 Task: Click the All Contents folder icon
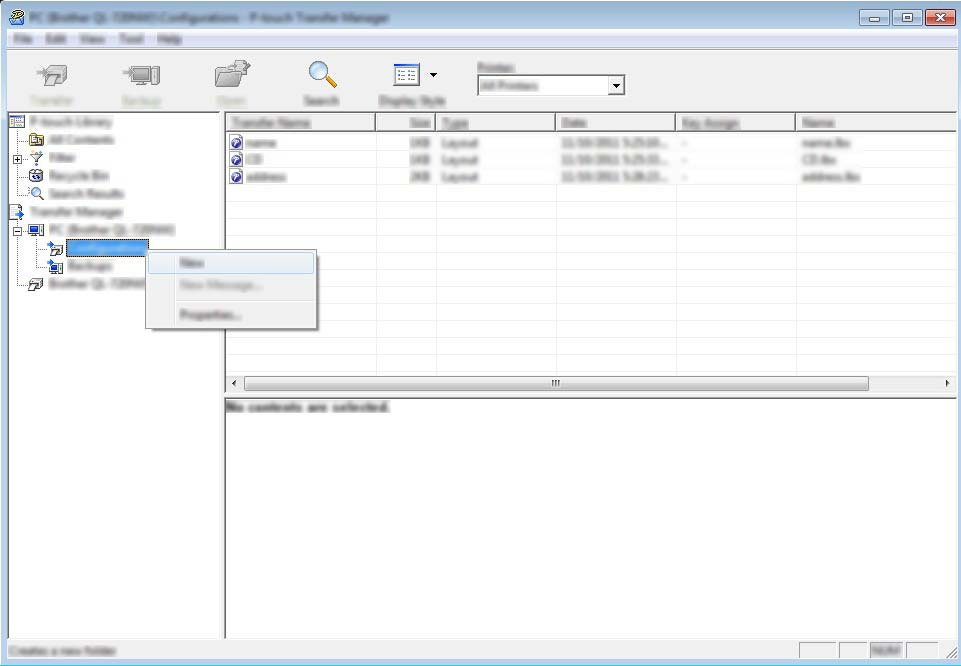pyautogui.click(x=37, y=140)
